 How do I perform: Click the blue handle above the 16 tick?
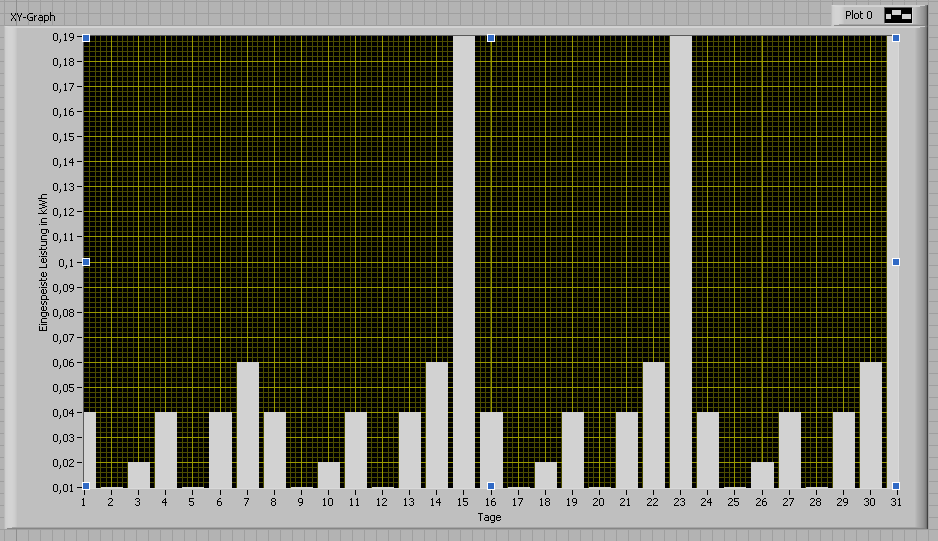click(x=491, y=486)
